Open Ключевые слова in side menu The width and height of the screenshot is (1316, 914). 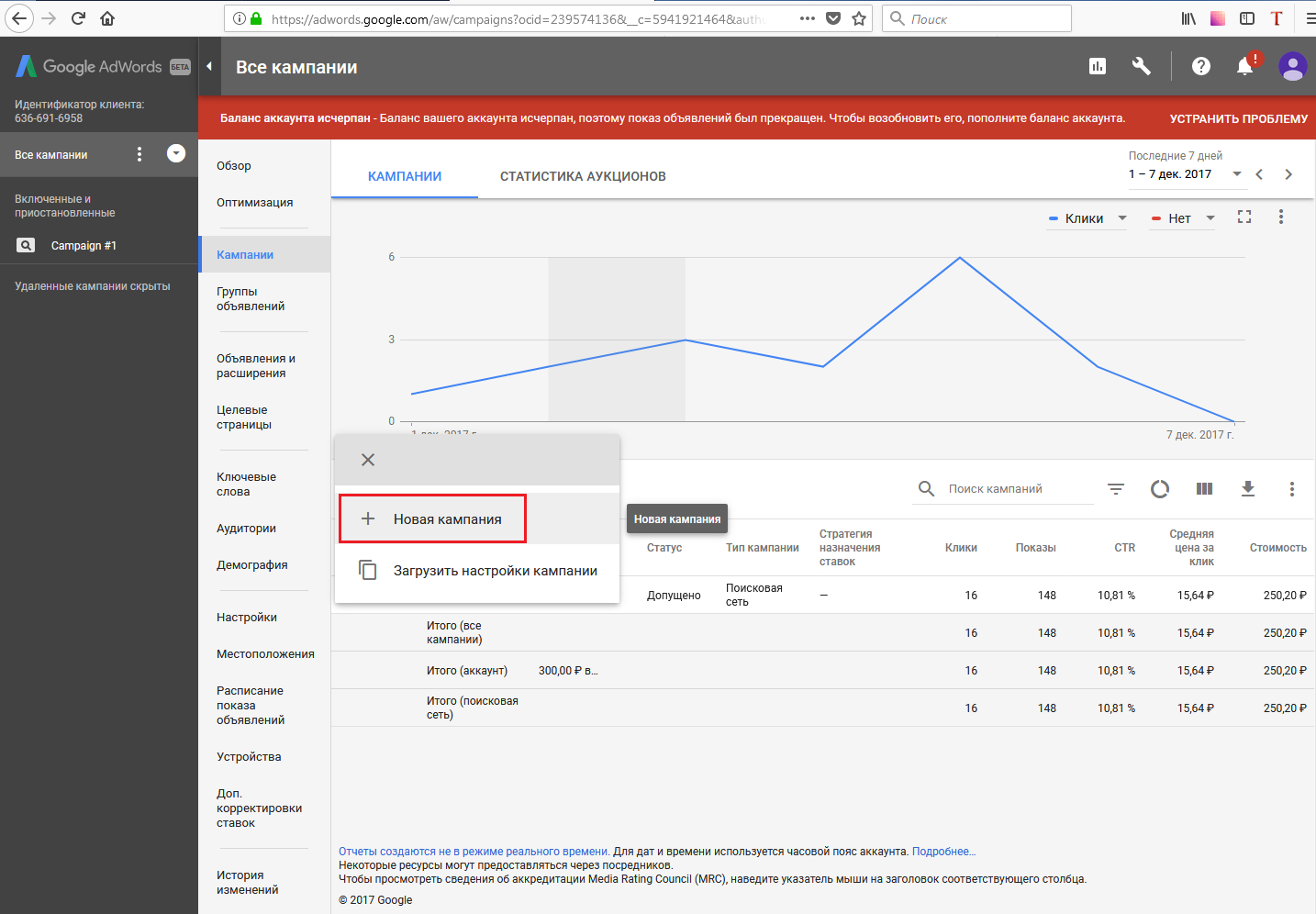(x=246, y=485)
